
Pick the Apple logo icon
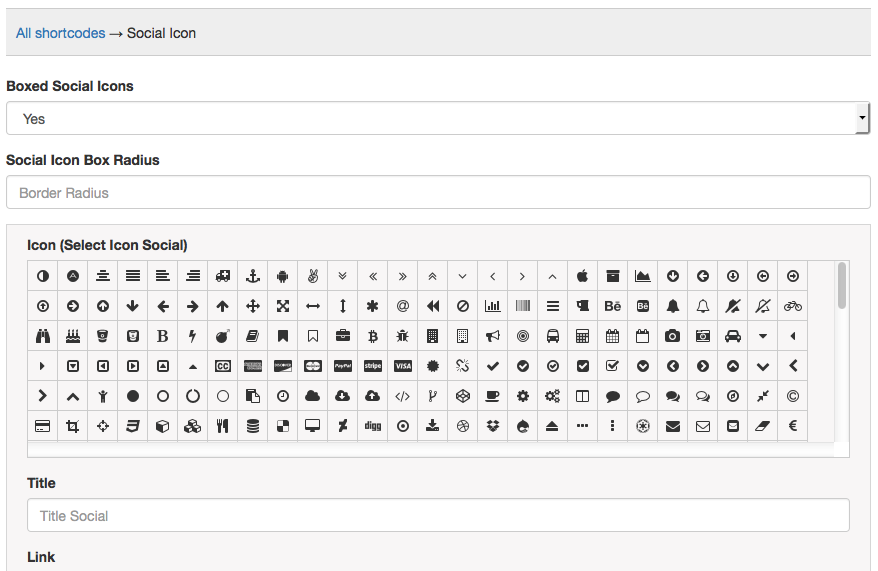pyautogui.click(x=582, y=276)
